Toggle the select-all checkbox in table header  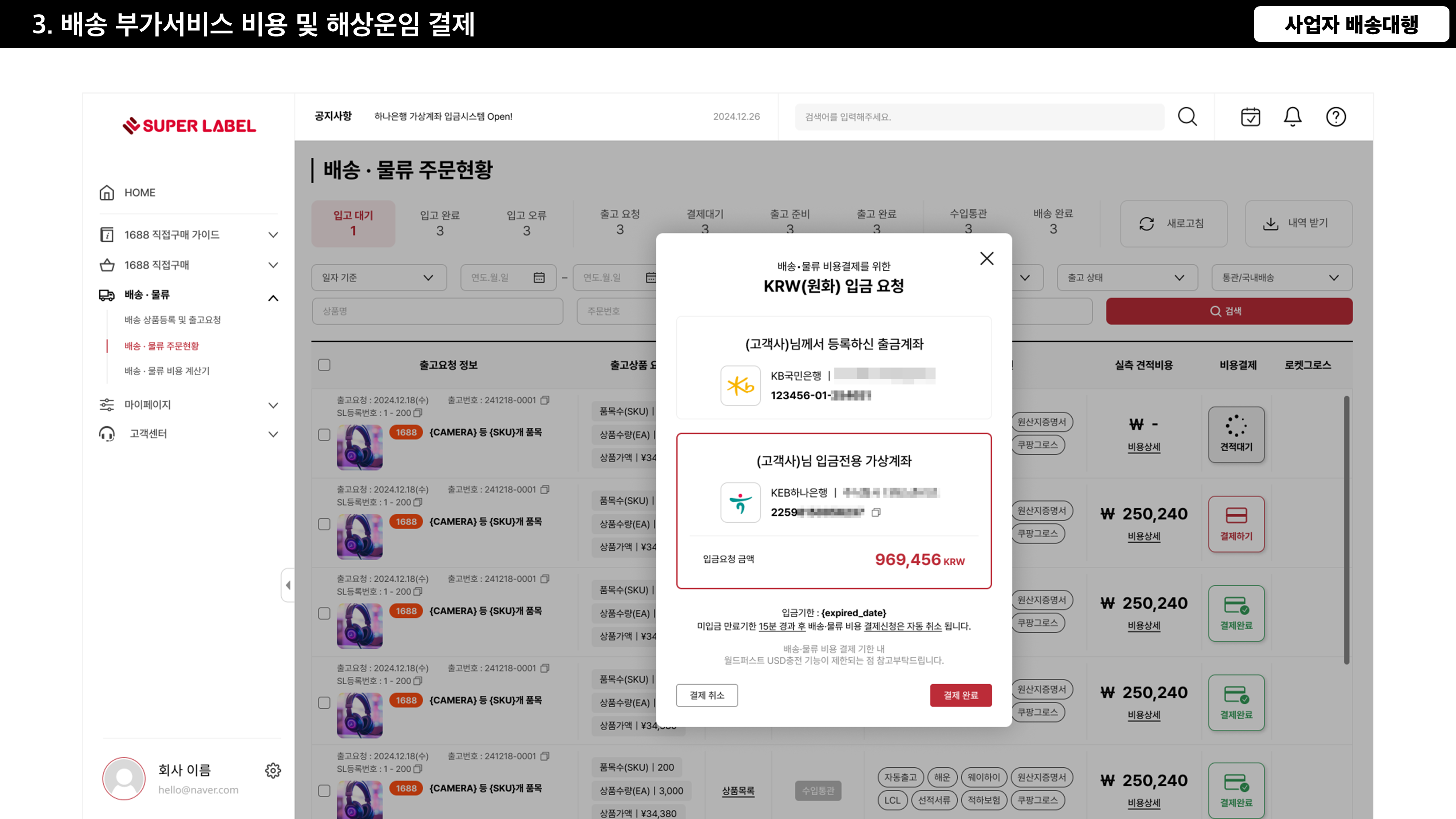[x=324, y=365]
